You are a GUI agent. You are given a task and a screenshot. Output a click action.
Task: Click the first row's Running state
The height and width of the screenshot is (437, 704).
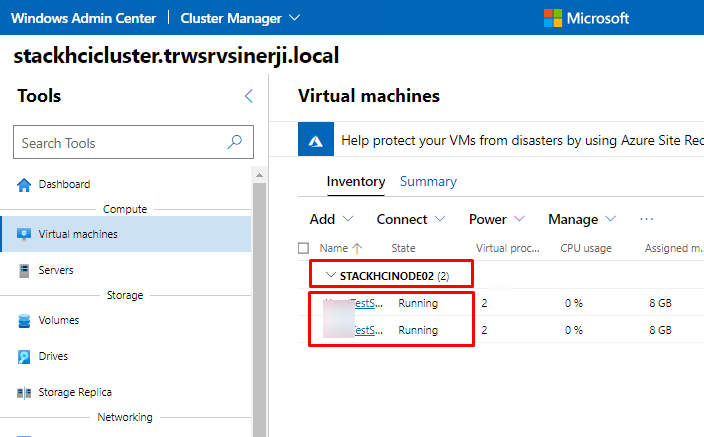(418, 303)
